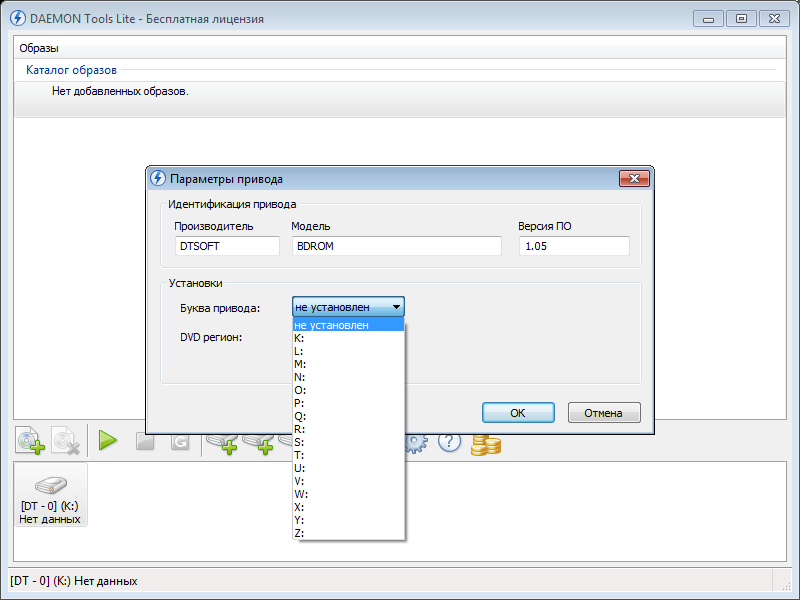Select drive letter W:
Screen dimensions: 800x600
pos(348,494)
